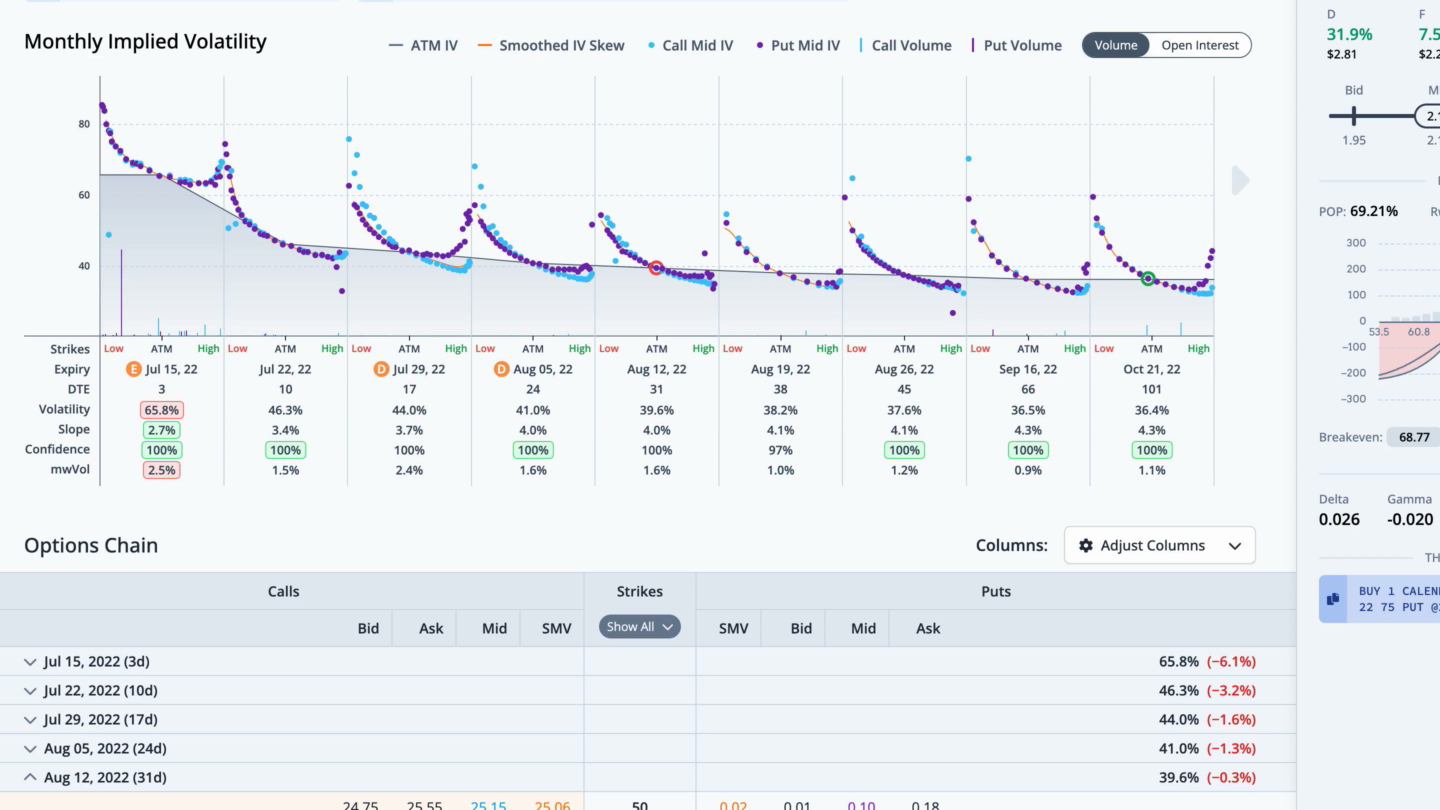Click the 97% confidence value
Viewport: 1440px width, 810px height.
point(780,450)
